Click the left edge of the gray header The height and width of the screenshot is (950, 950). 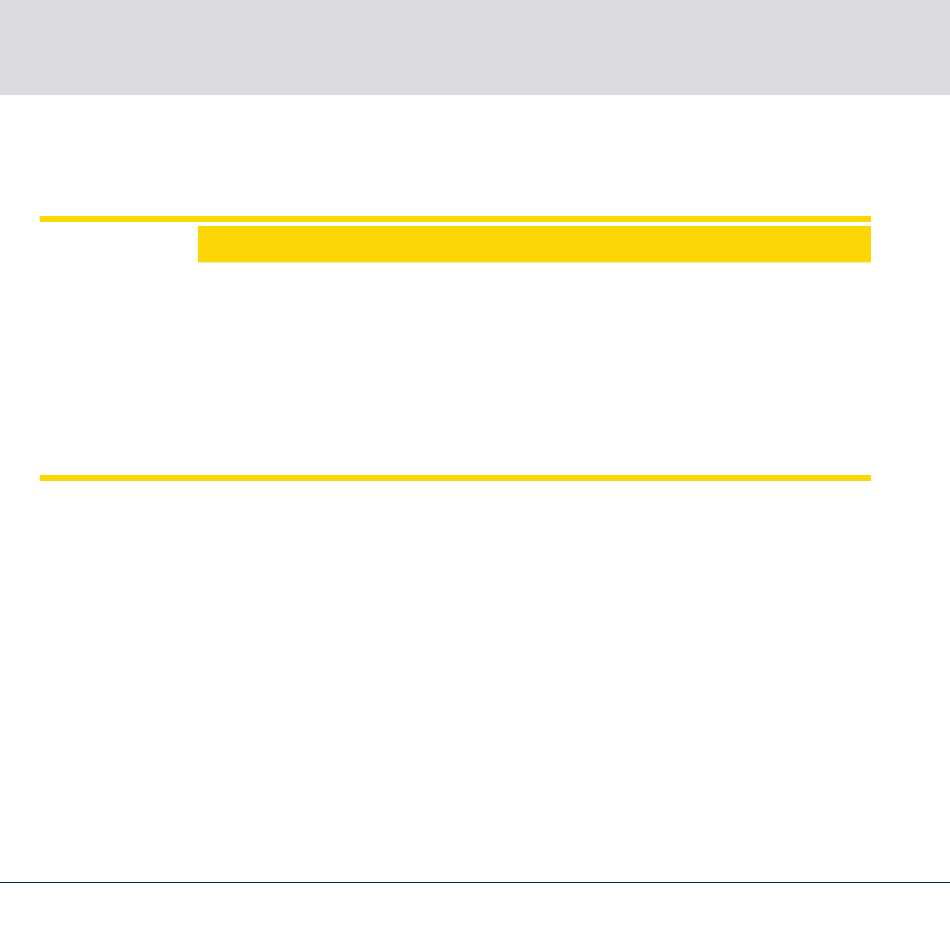(x=3, y=47)
